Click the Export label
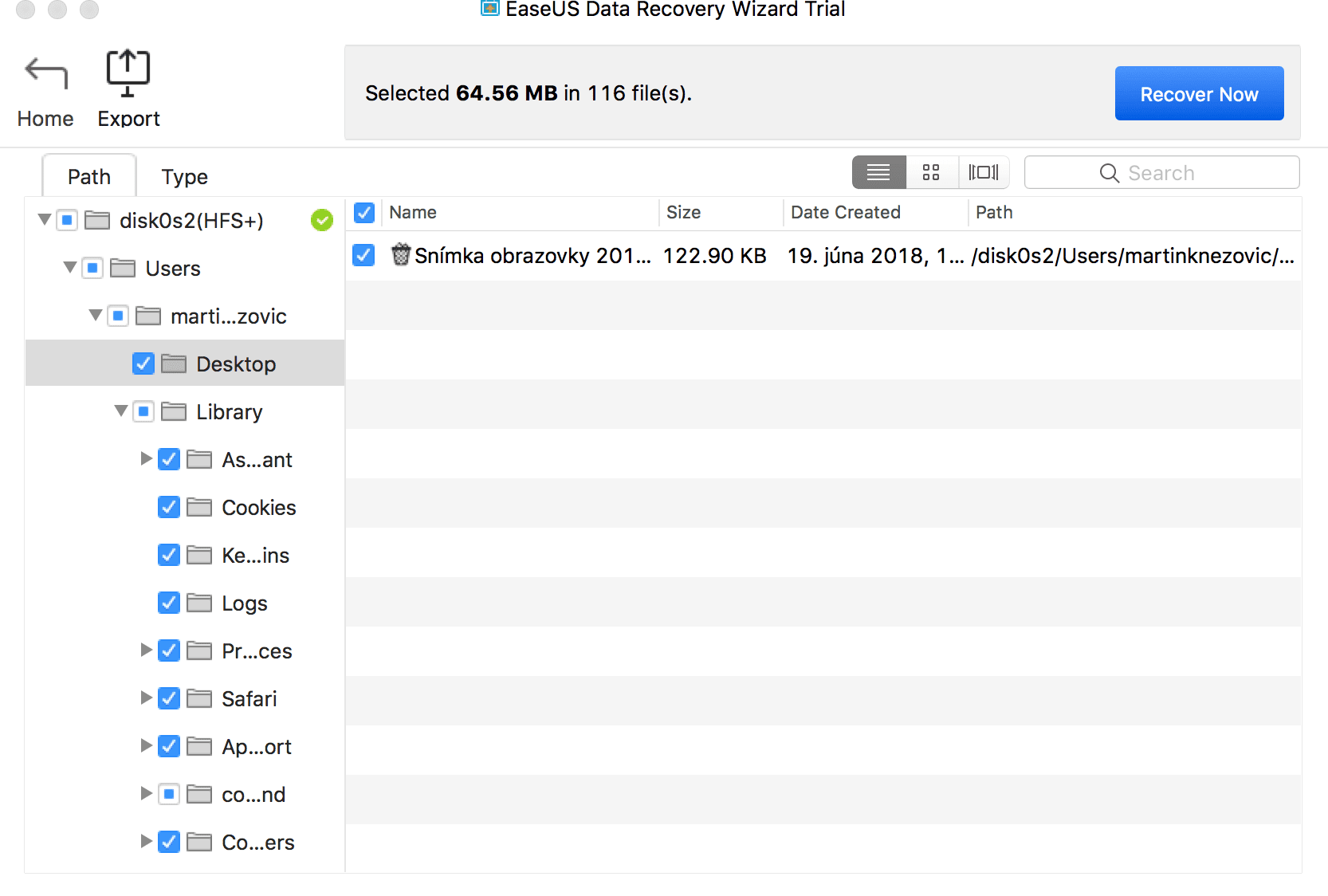This screenshot has width=1328, height=896. 128,119
